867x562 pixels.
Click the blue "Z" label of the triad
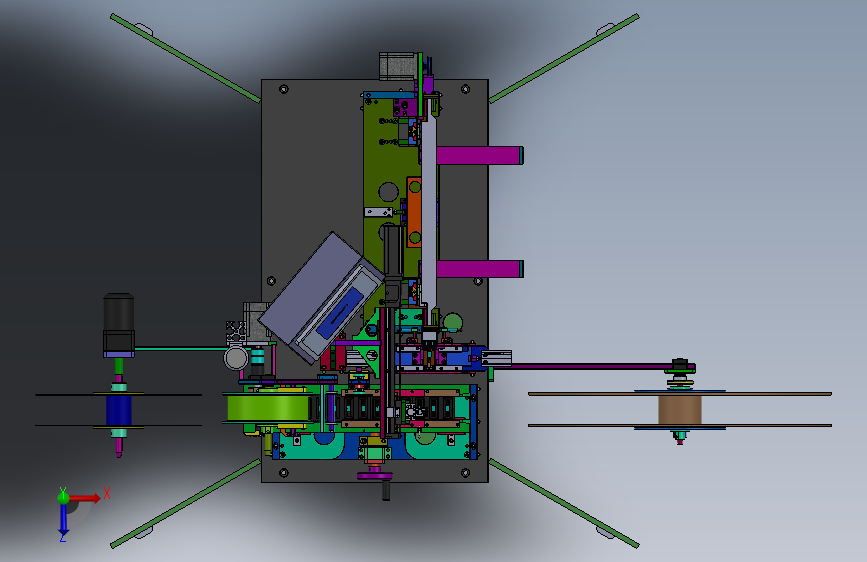click(63, 538)
